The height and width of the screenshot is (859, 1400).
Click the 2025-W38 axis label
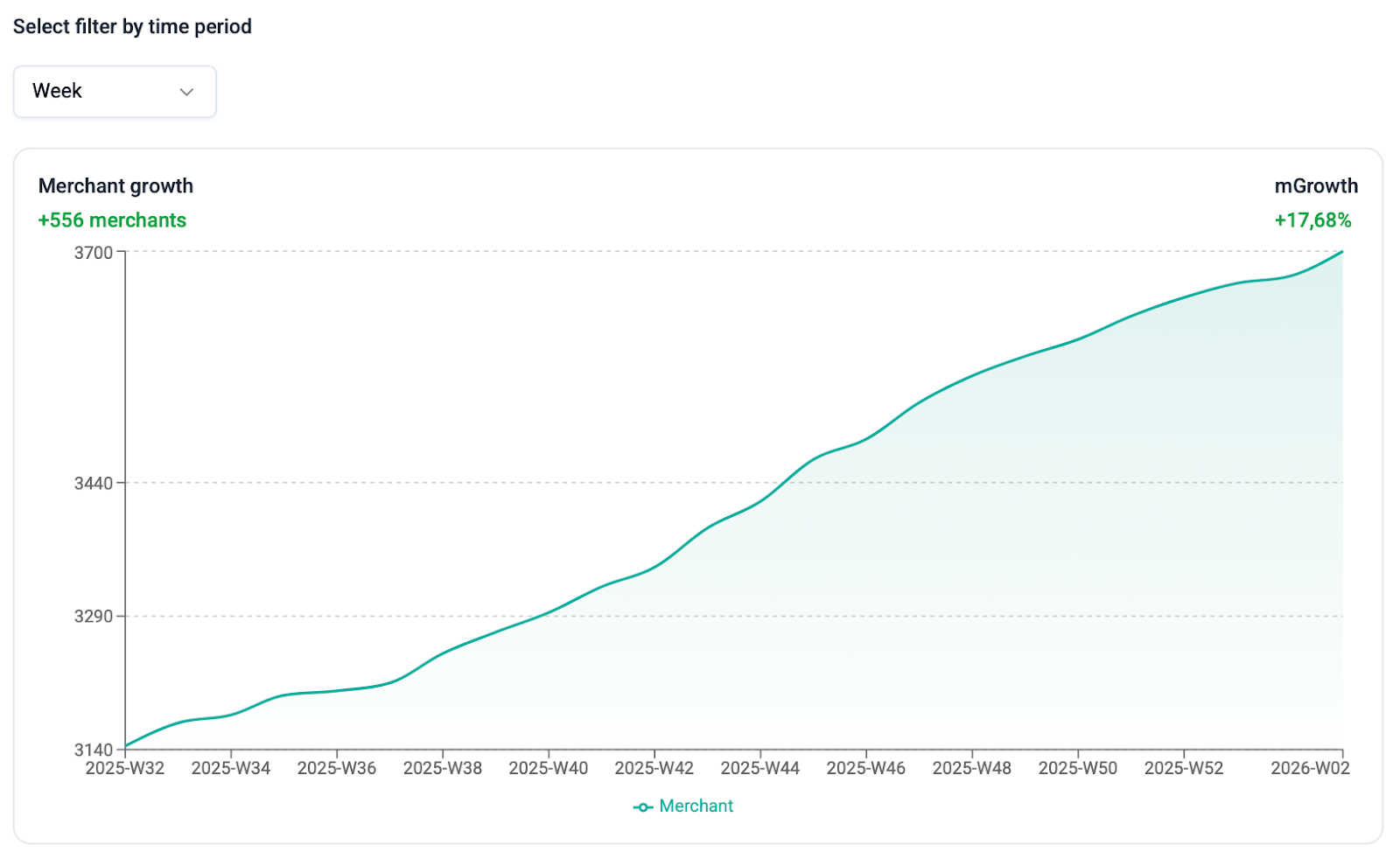(x=443, y=768)
